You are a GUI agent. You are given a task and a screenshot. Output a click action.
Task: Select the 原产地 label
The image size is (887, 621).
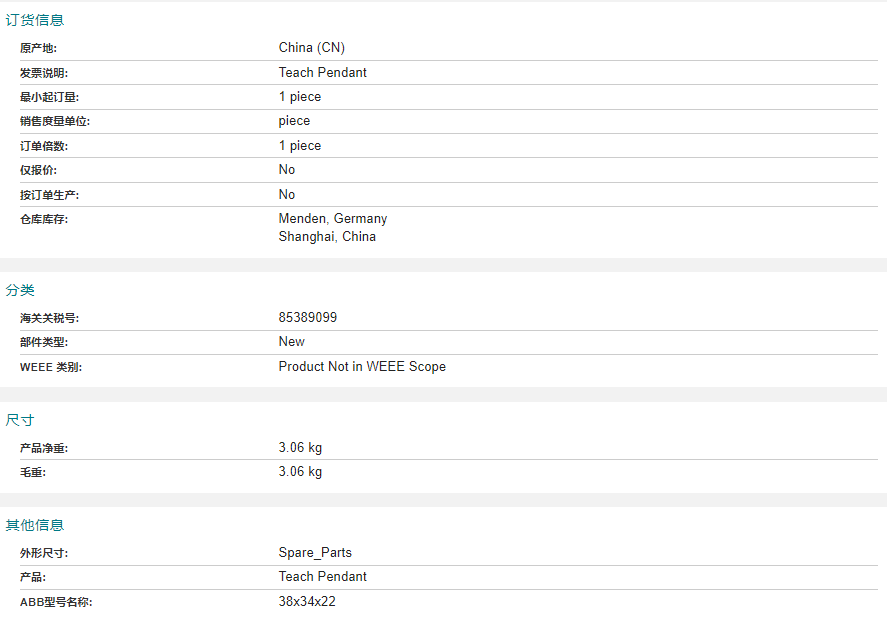[x=38, y=48]
